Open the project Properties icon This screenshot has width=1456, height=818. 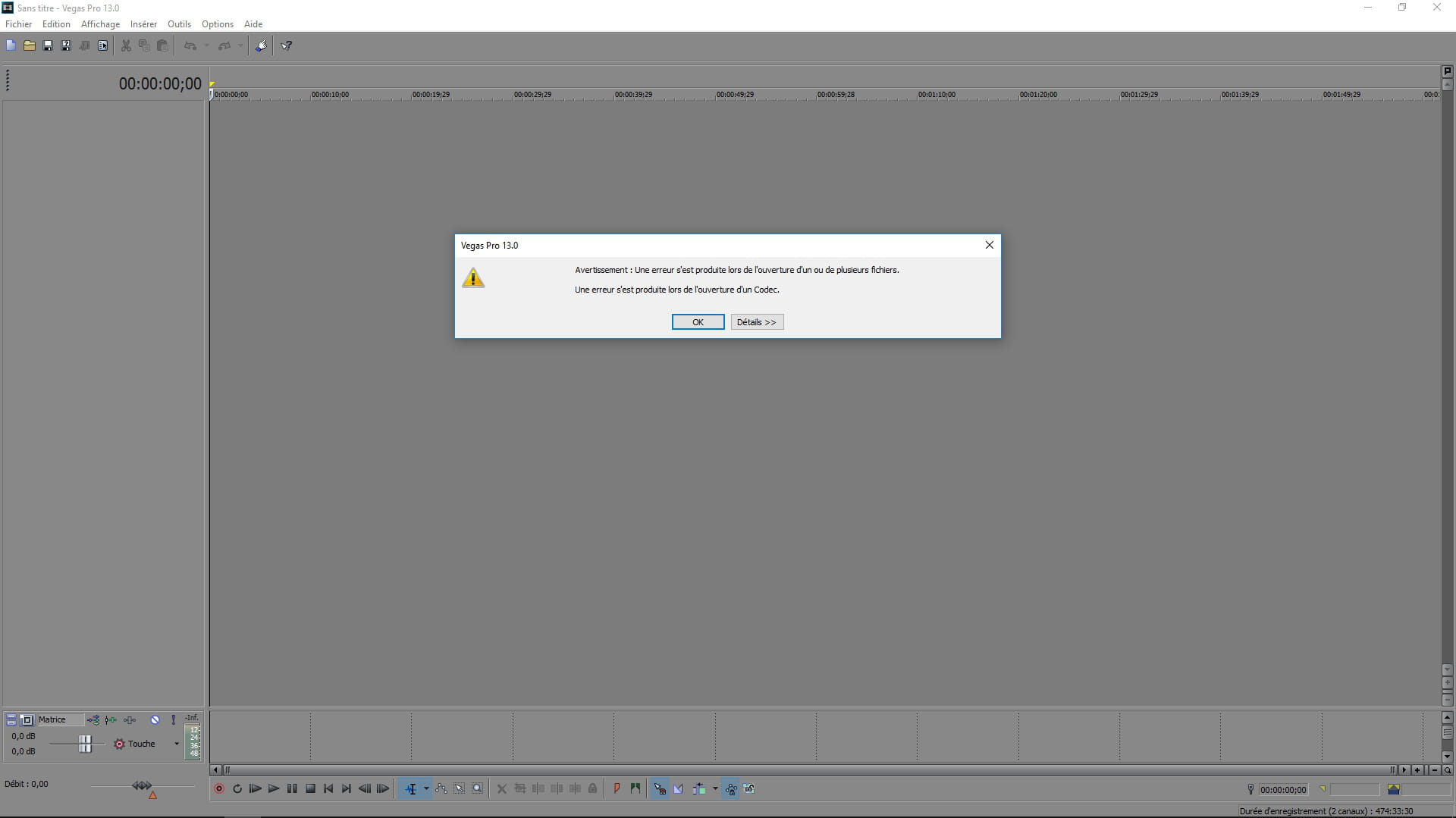(102, 45)
